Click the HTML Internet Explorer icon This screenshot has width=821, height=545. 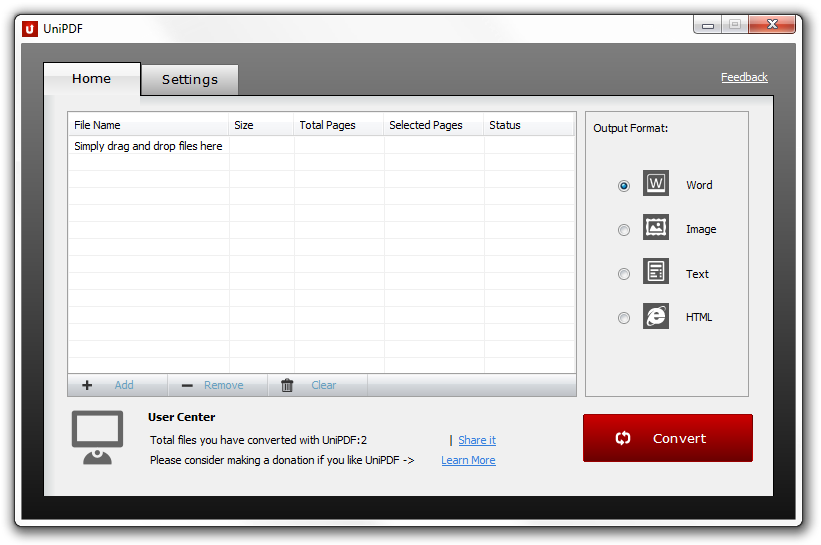[x=656, y=316]
